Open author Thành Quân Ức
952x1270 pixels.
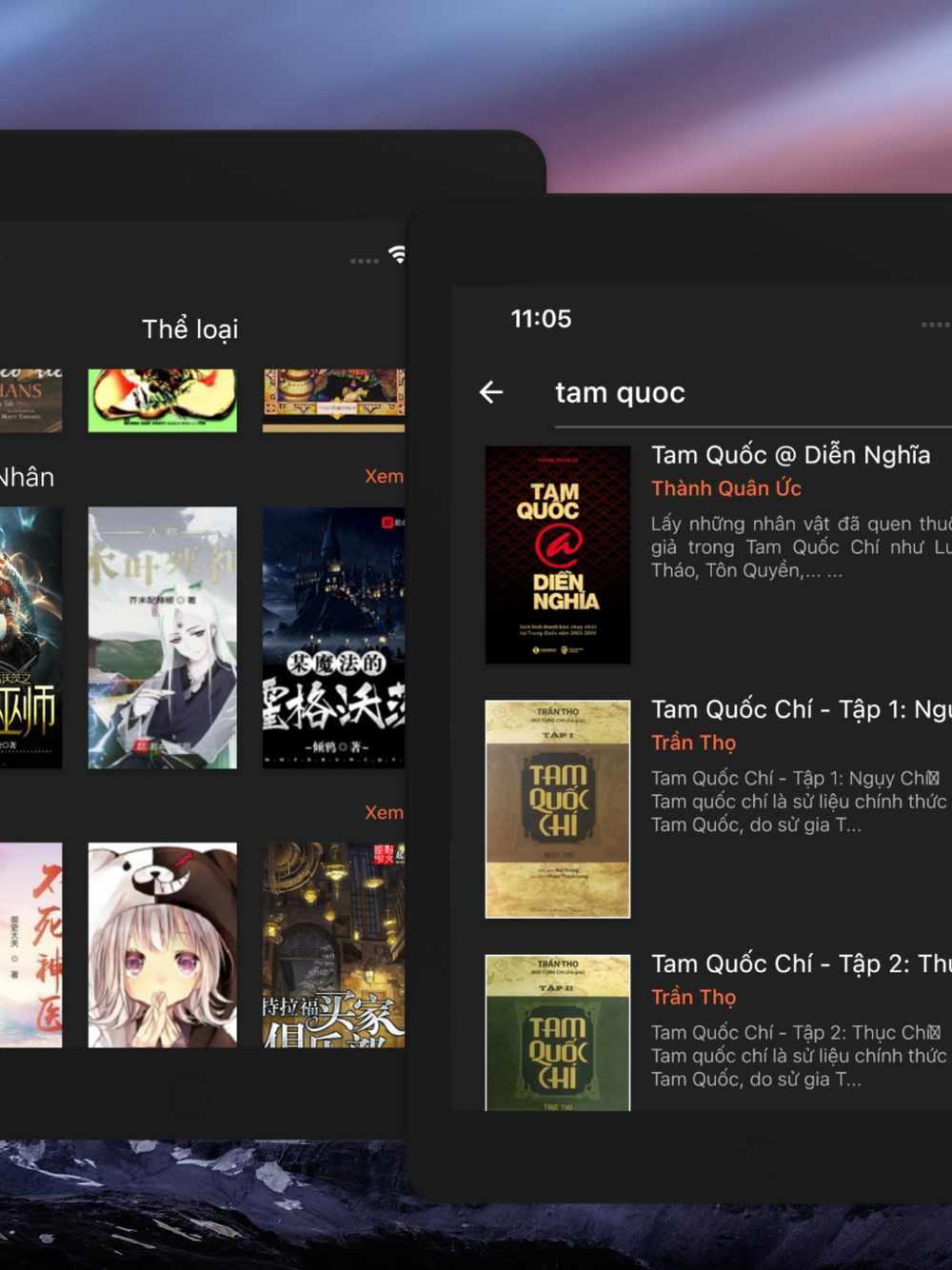725,488
